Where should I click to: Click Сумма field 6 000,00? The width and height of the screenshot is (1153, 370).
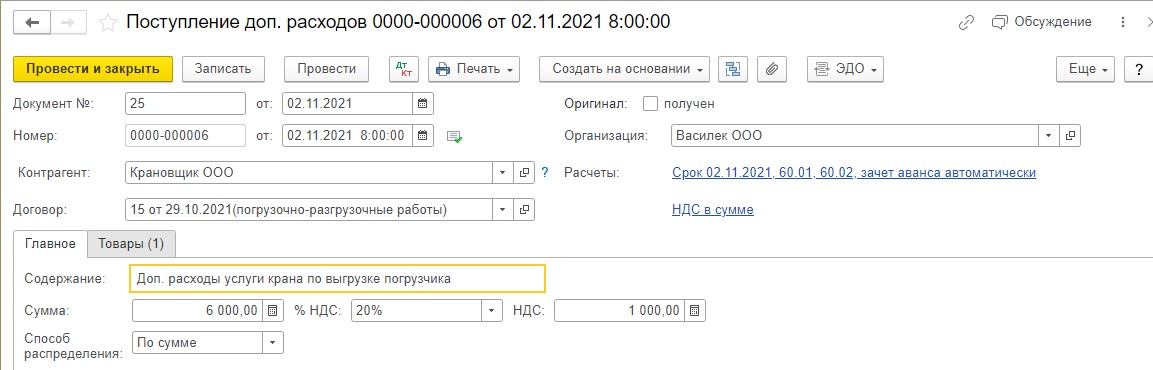click(196, 310)
